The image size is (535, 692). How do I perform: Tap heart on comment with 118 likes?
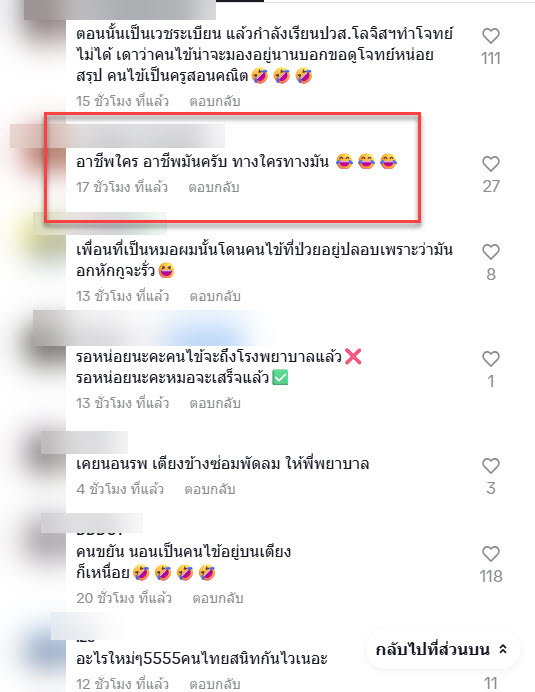click(490, 554)
